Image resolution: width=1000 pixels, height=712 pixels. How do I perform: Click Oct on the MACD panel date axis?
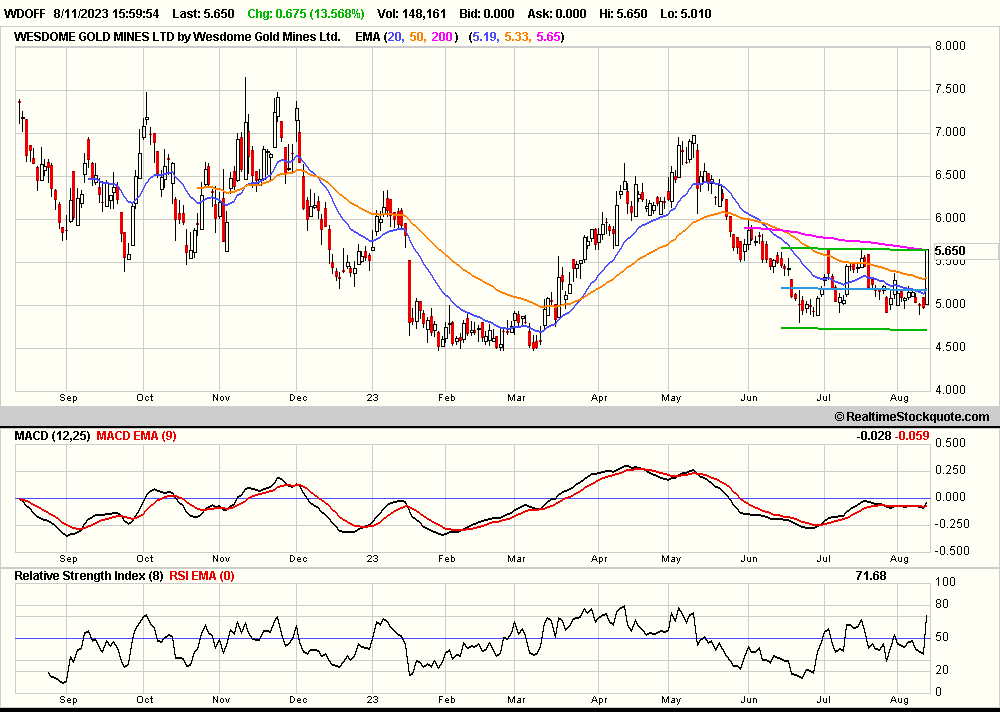click(145, 559)
